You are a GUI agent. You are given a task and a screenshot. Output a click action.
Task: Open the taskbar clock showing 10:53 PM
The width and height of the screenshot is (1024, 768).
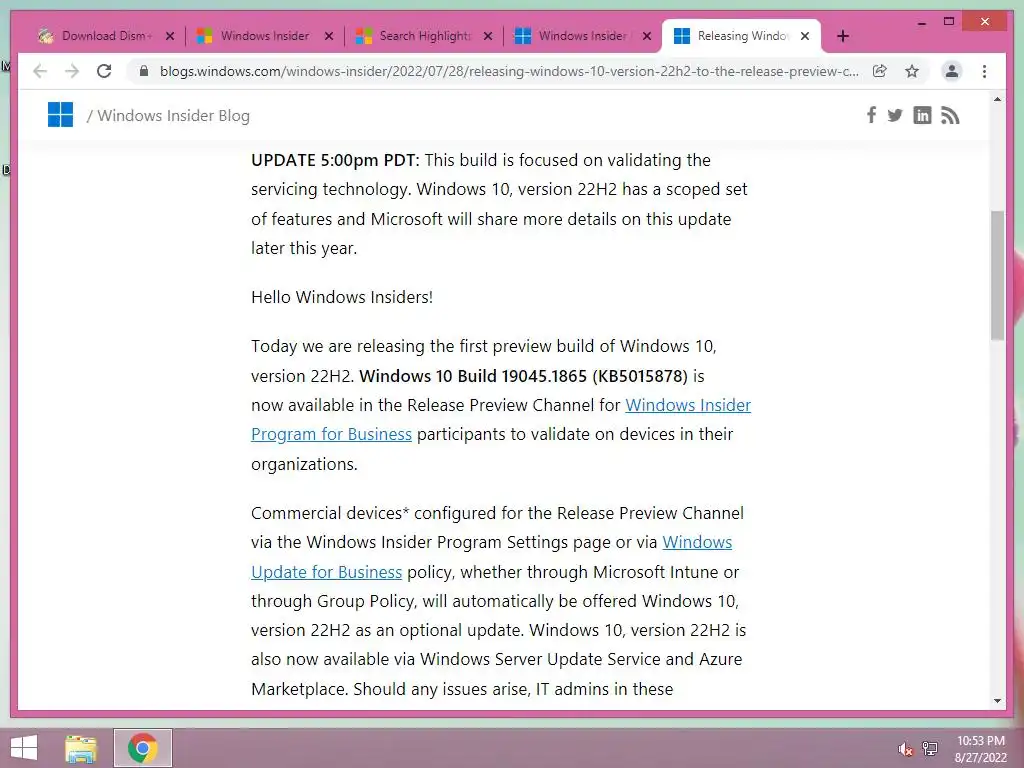click(x=980, y=749)
